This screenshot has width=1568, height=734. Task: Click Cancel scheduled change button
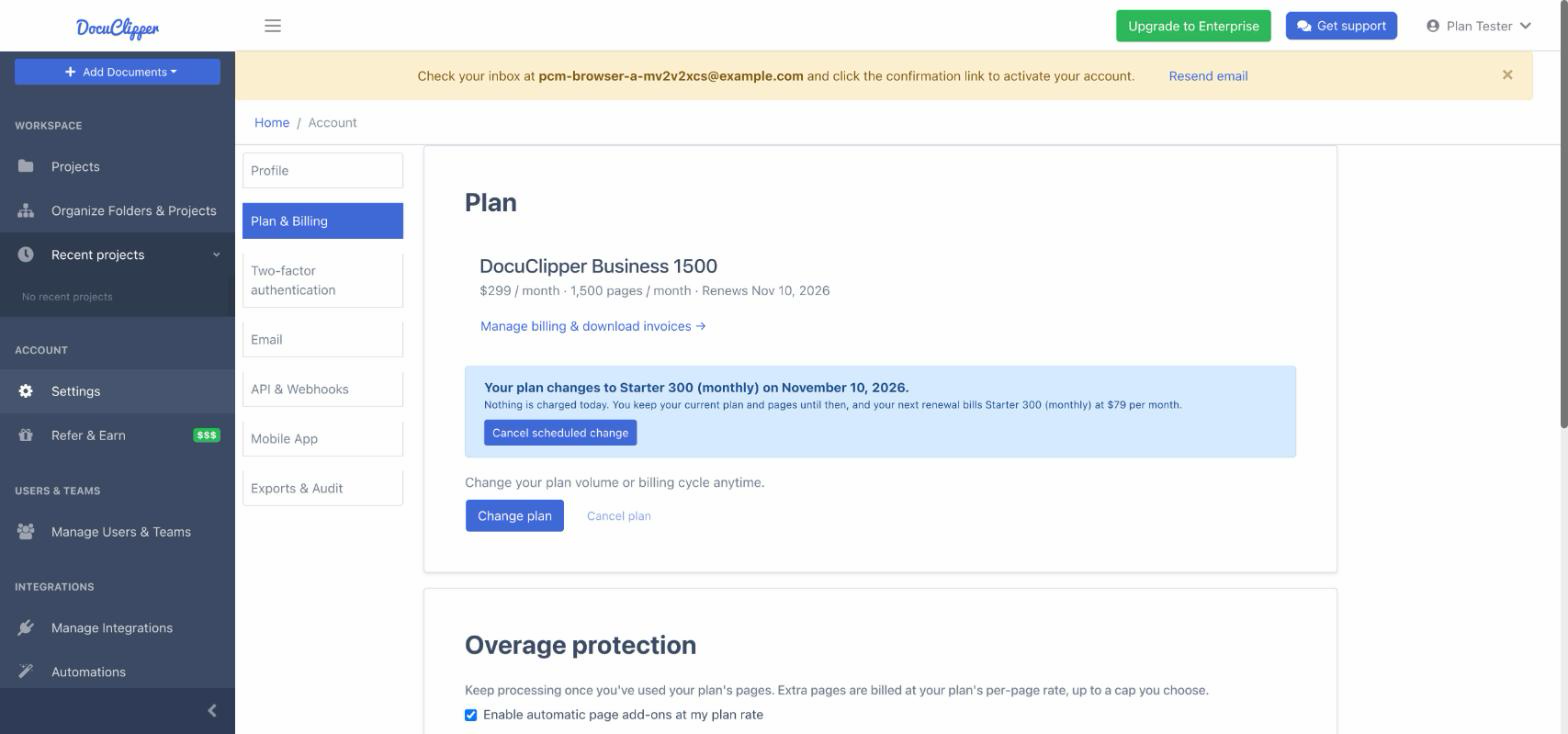pyautogui.click(x=560, y=433)
